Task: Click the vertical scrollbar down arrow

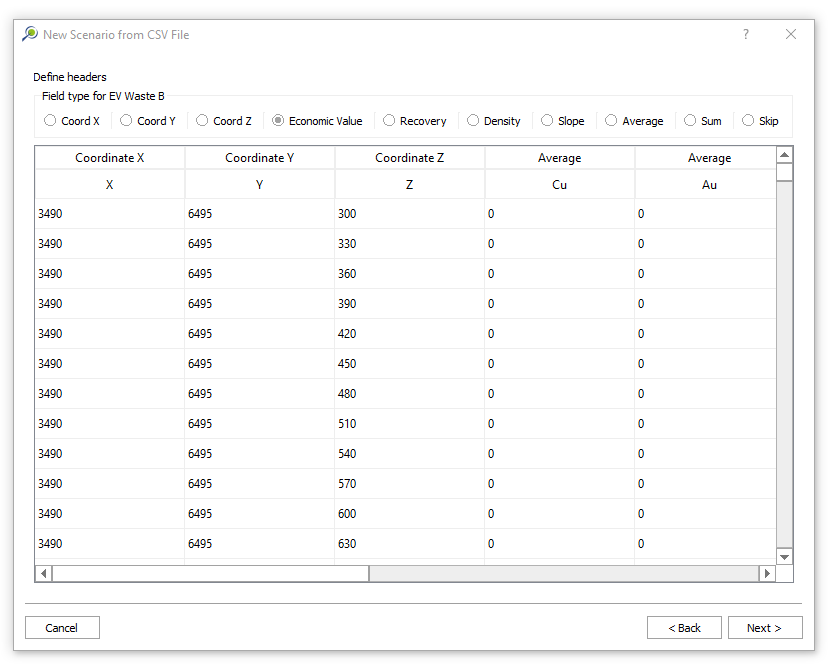Action: click(x=784, y=556)
